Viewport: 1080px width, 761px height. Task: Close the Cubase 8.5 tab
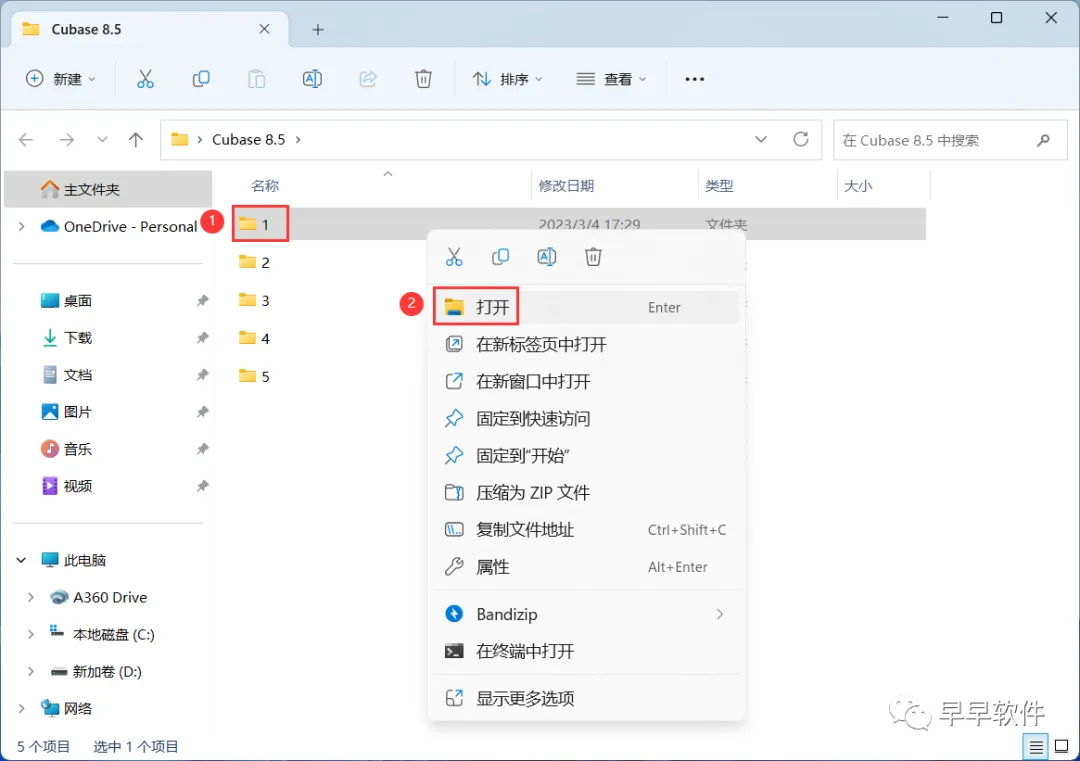click(264, 29)
